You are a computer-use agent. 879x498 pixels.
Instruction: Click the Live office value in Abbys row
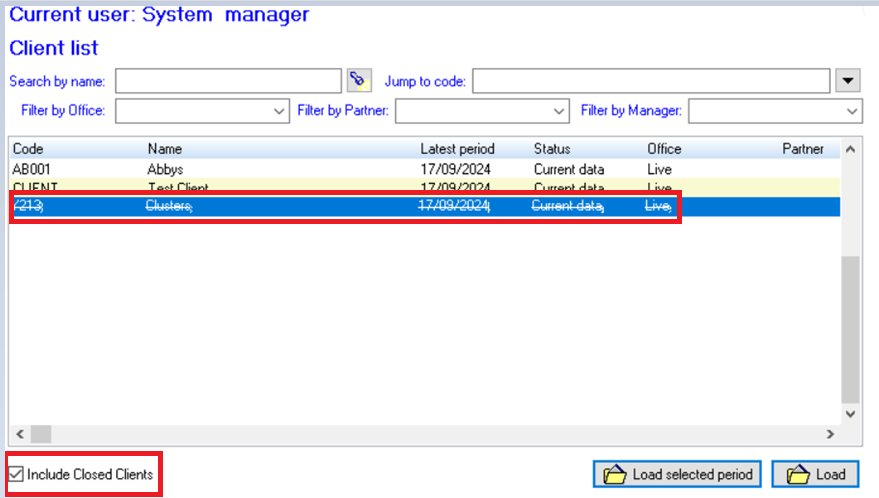pos(659,169)
